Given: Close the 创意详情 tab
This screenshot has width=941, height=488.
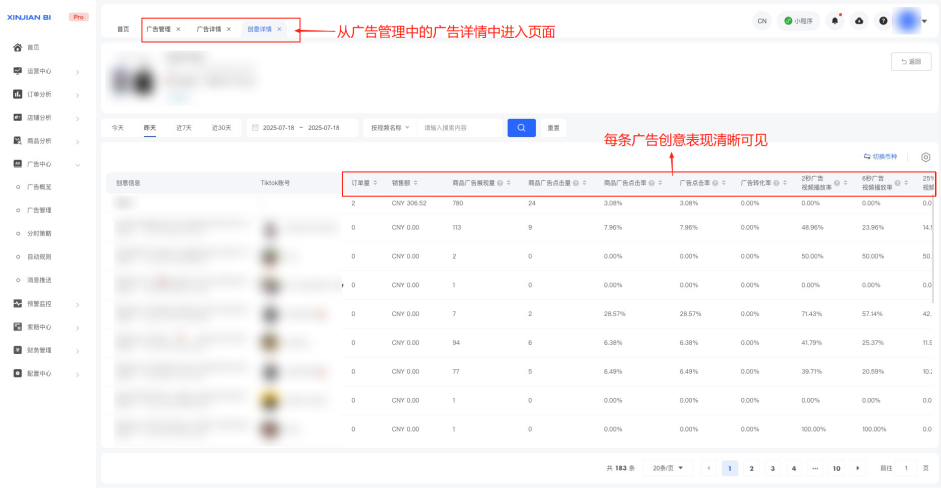Looking at the screenshot, I should [279, 29].
